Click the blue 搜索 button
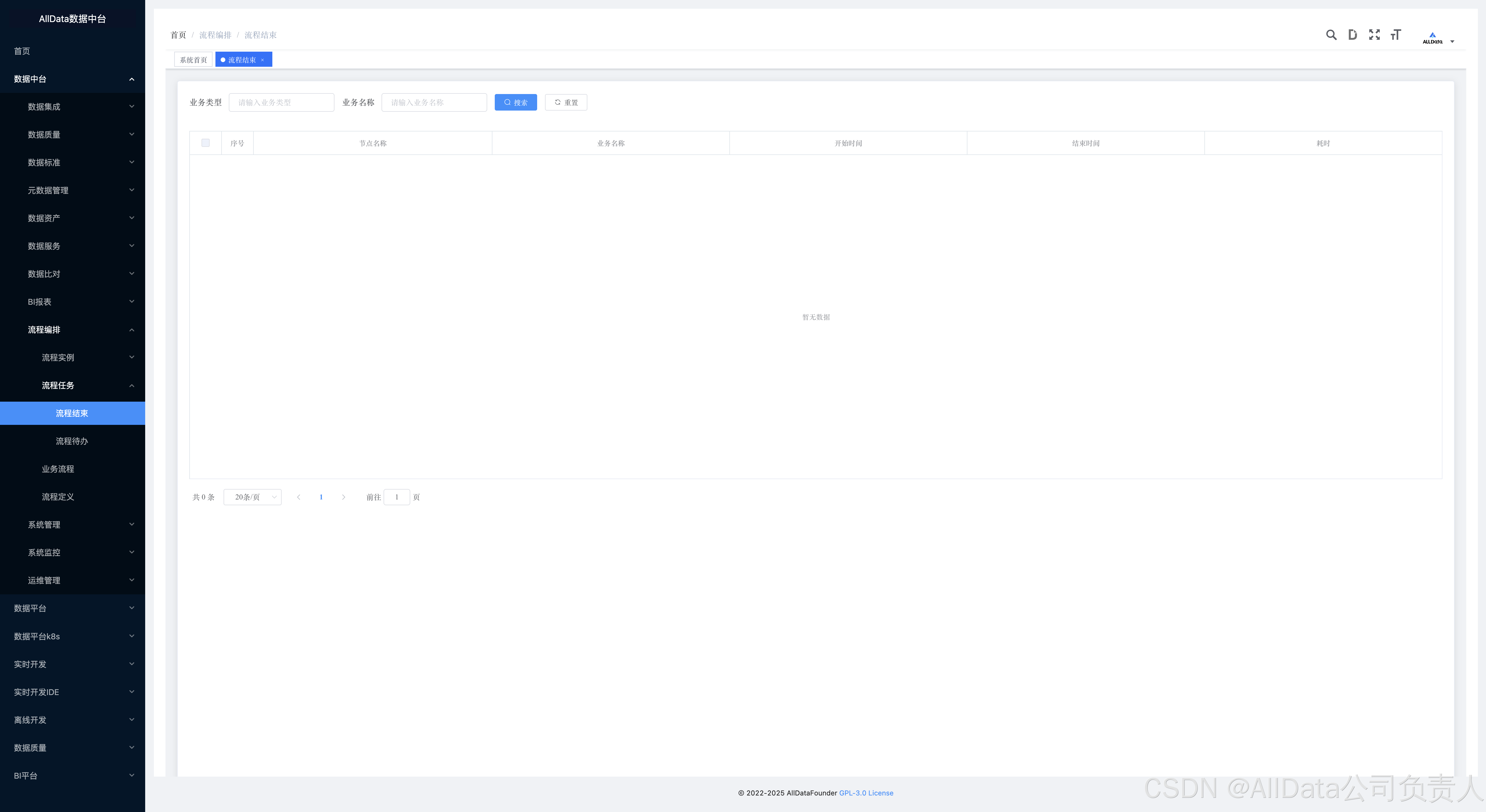 pyautogui.click(x=515, y=103)
